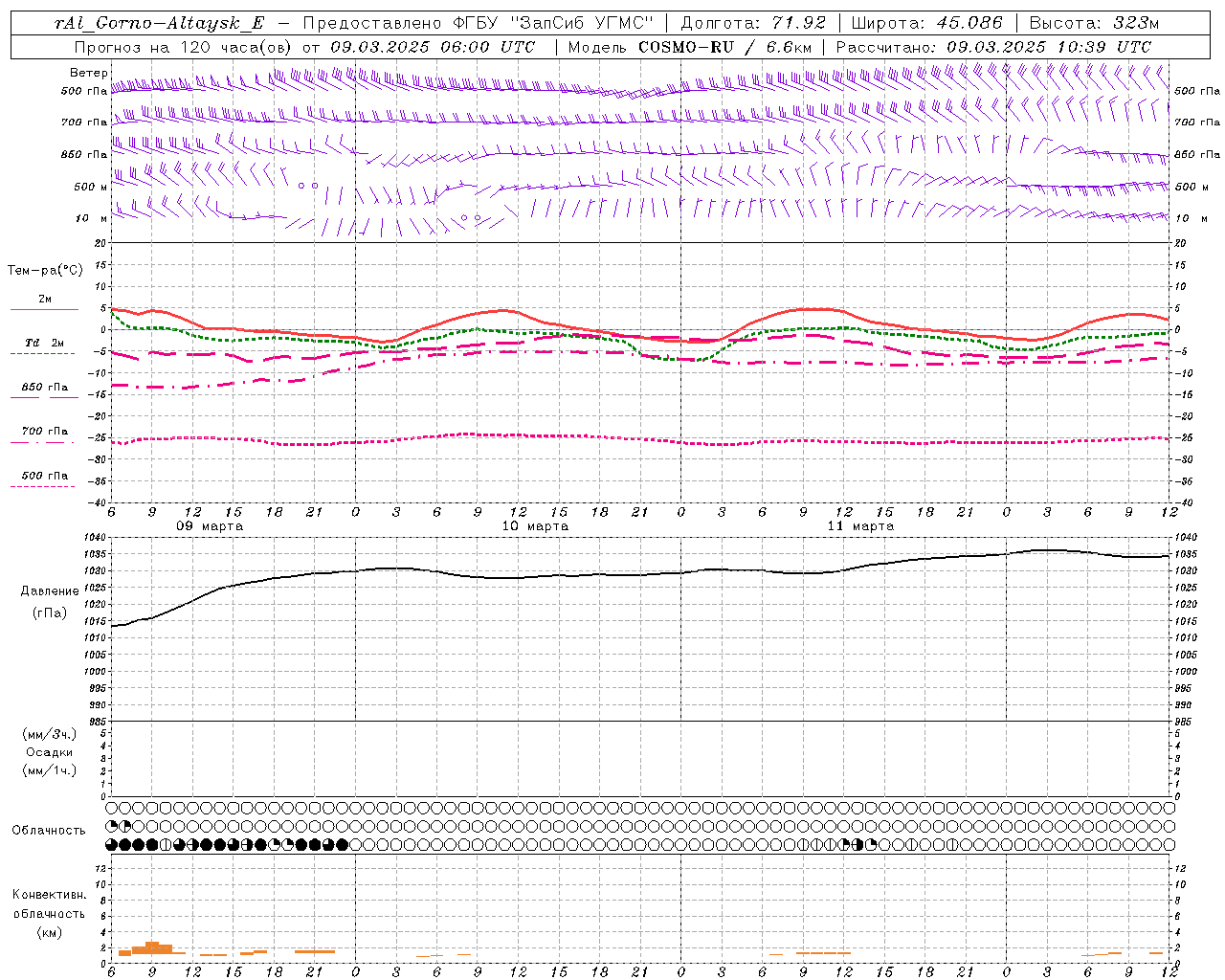The image size is (1225, 980).
Task: Click the station name rAl_Gorno-Altaysk_E
Action: coord(160,23)
